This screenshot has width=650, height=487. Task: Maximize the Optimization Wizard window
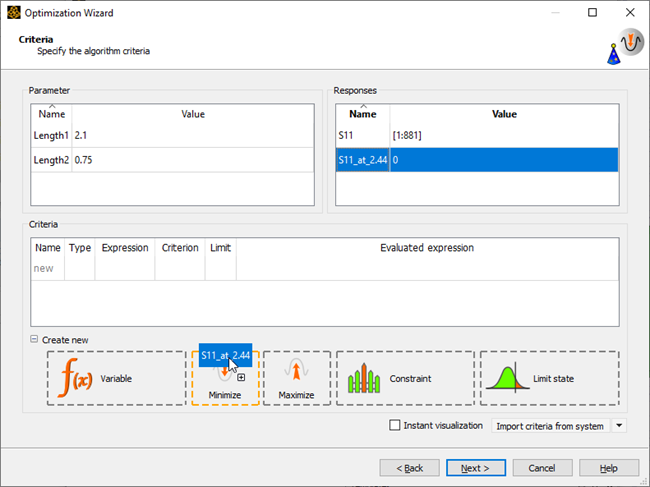click(x=593, y=12)
